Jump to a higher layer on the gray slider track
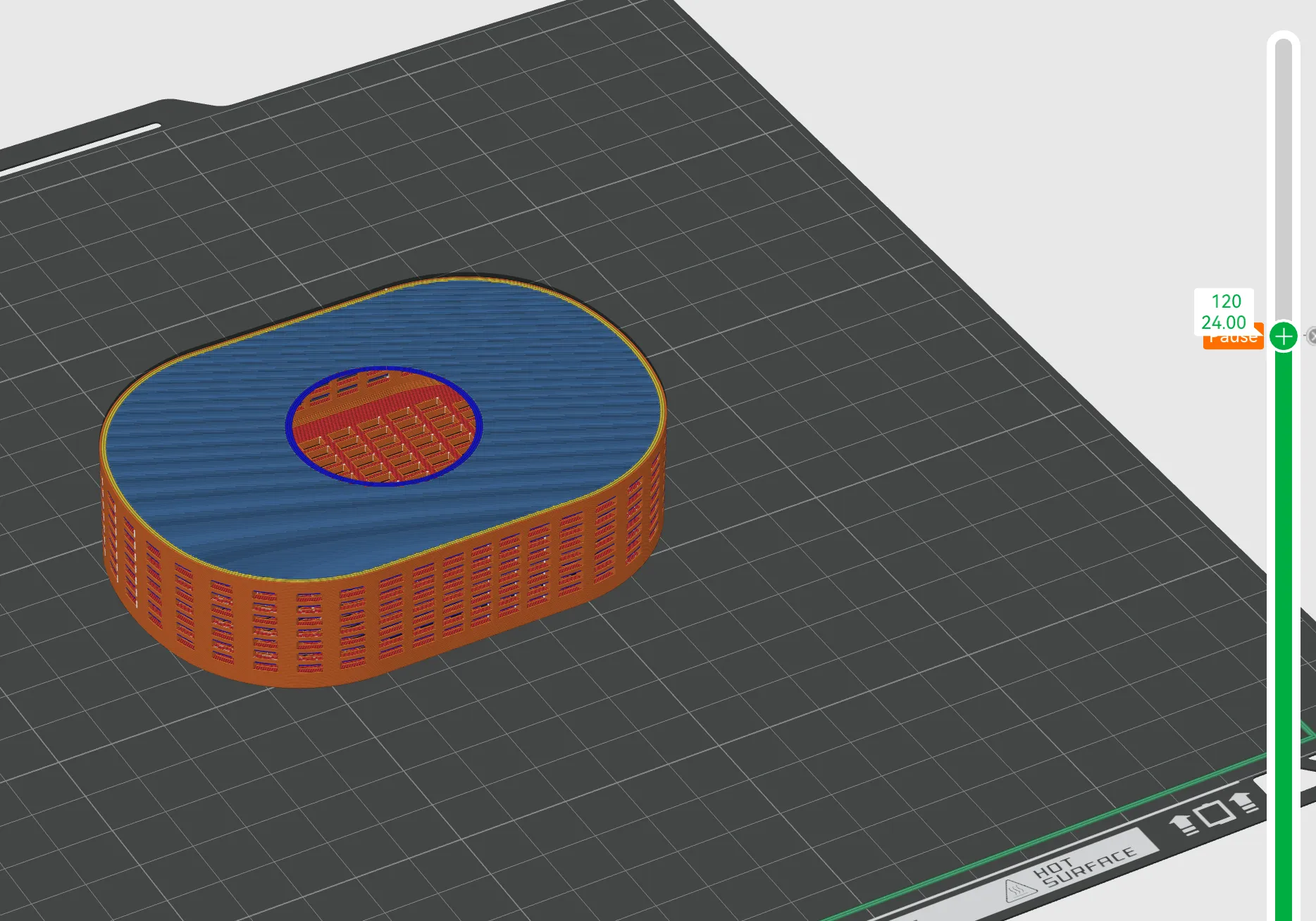 point(1284,180)
